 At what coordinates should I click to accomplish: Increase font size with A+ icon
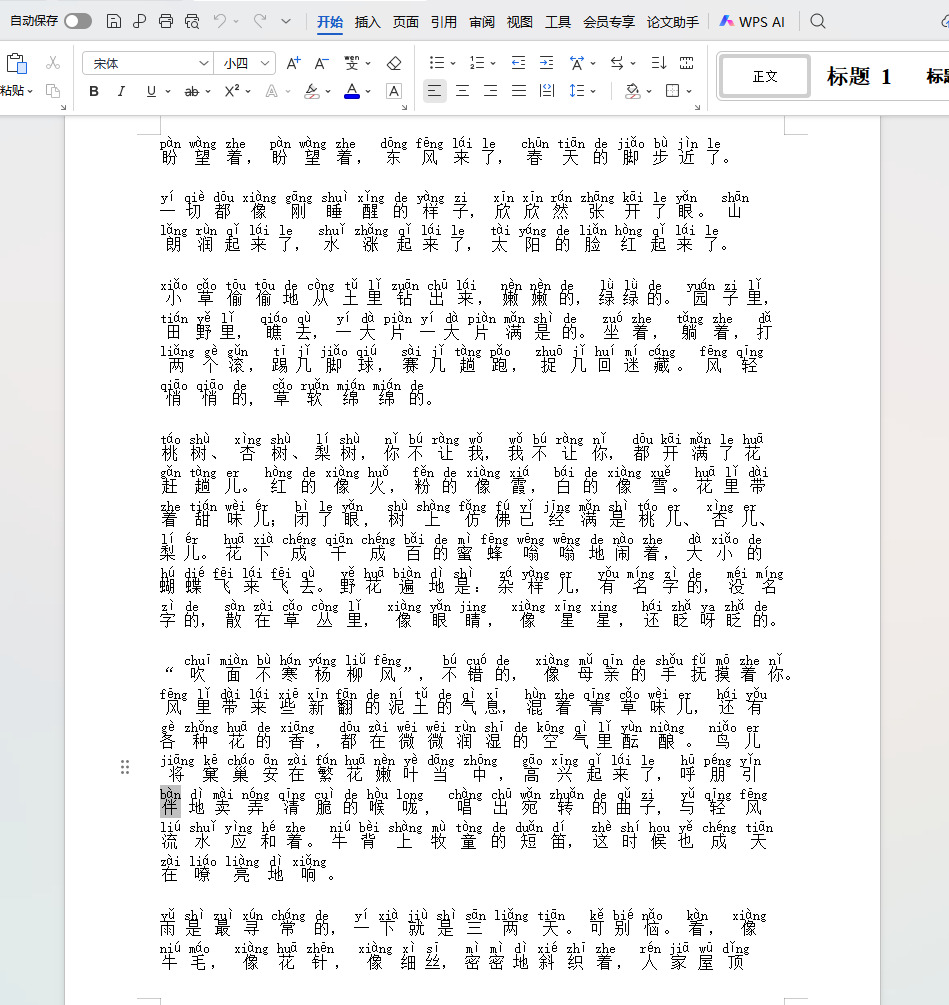pos(293,63)
